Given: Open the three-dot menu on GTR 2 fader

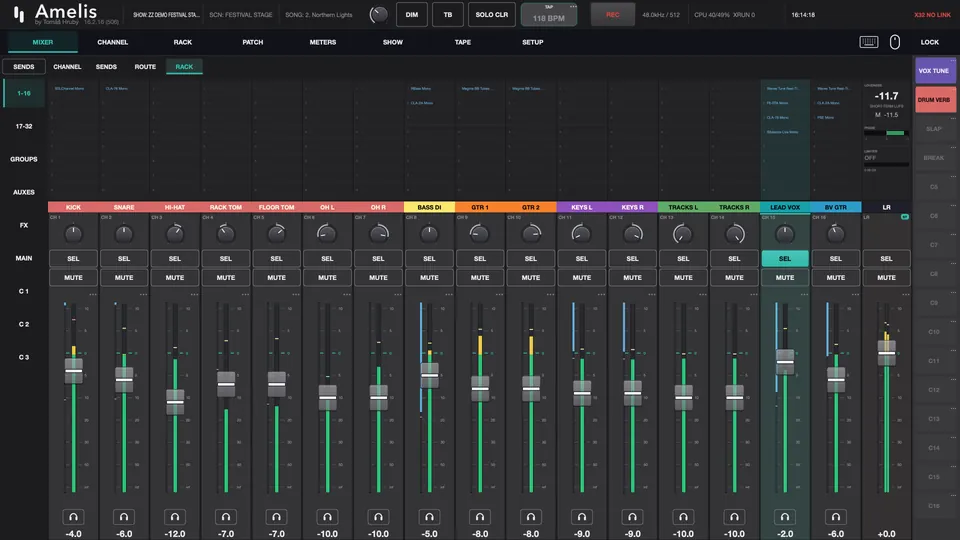Looking at the screenshot, I should coord(550,294).
